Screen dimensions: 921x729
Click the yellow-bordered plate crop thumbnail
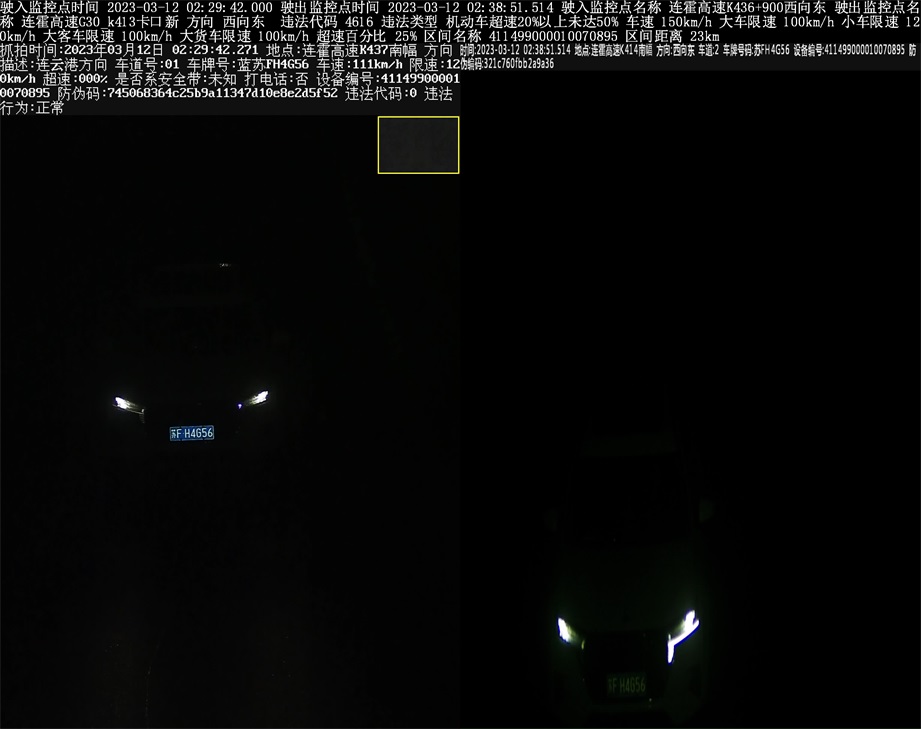pyautogui.click(x=418, y=145)
